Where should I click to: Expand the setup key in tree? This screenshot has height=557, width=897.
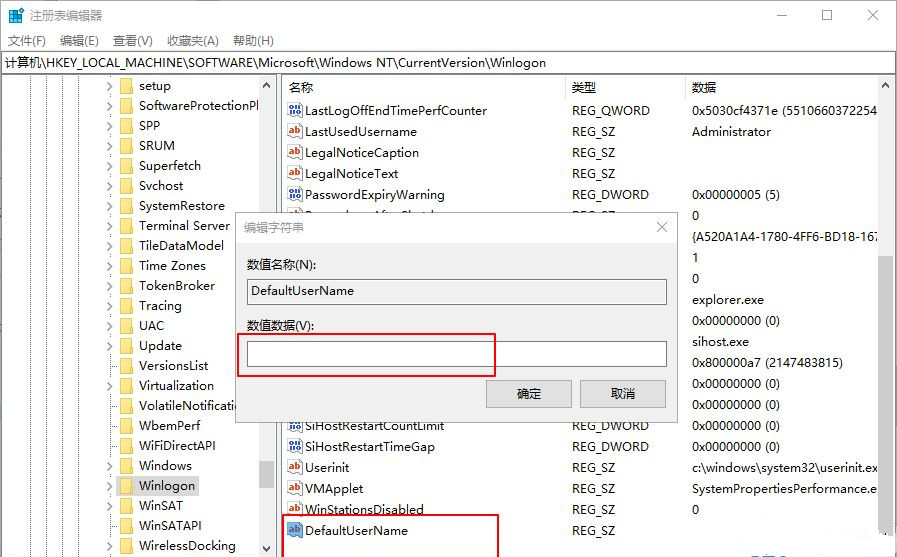pyautogui.click(x=109, y=86)
